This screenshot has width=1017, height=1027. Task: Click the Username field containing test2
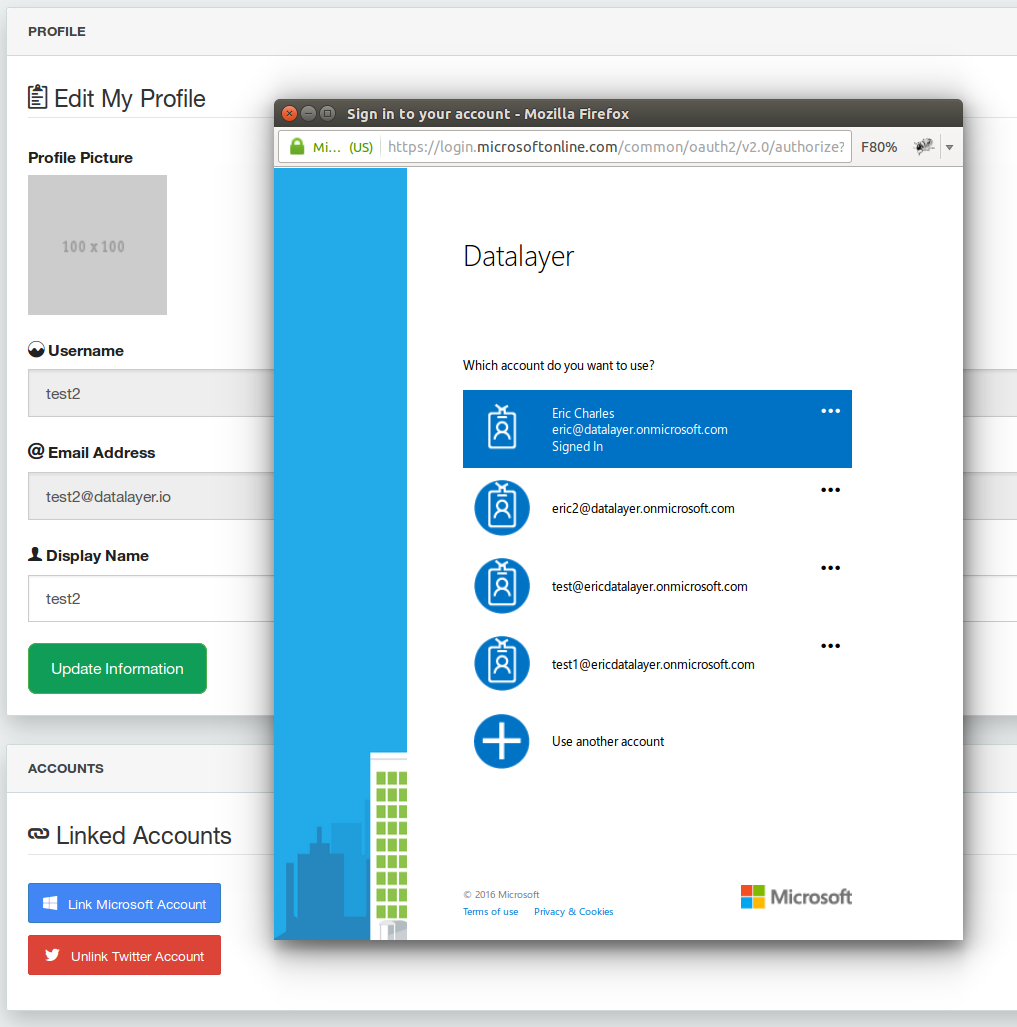coord(151,393)
